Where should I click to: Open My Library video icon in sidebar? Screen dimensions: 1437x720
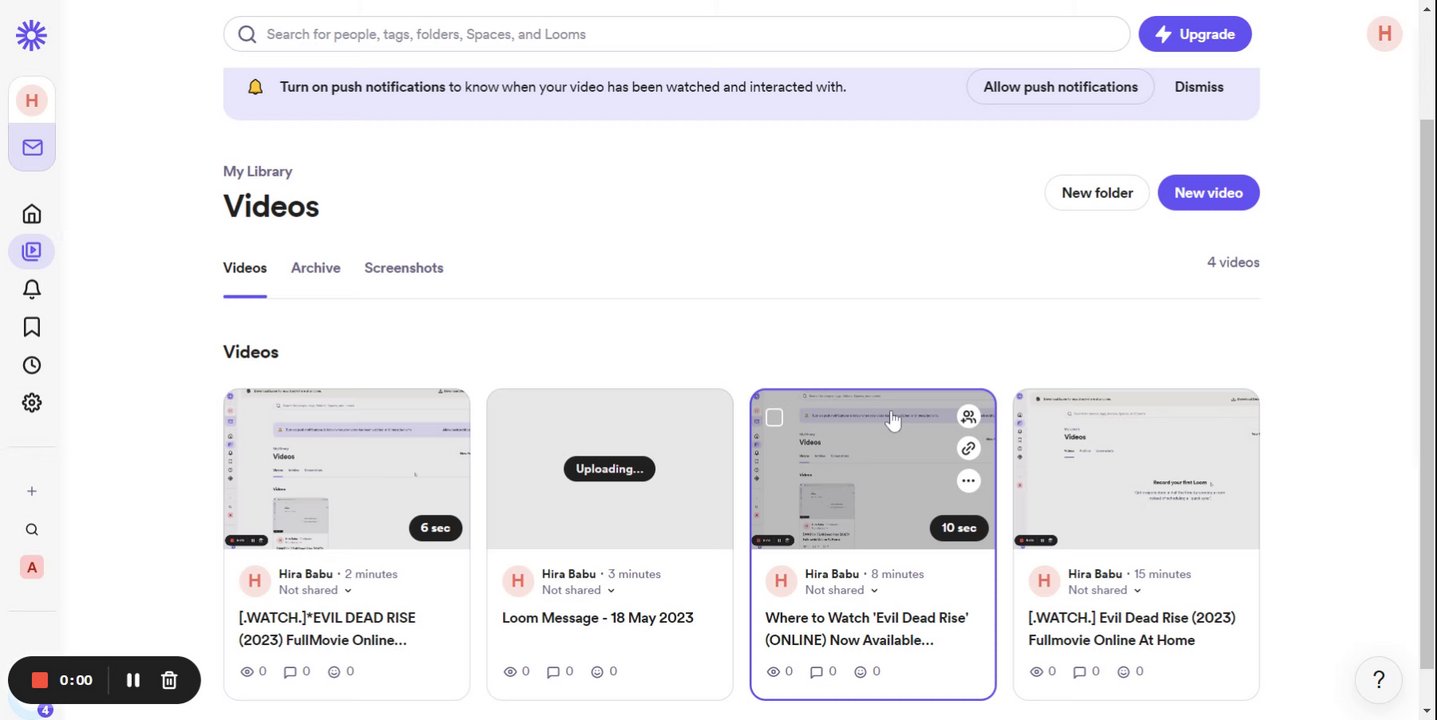(32, 251)
